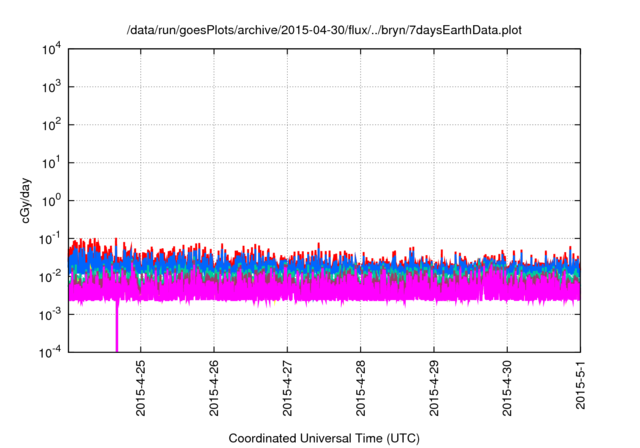Click the 2015-4-29 date tick label

point(434,388)
